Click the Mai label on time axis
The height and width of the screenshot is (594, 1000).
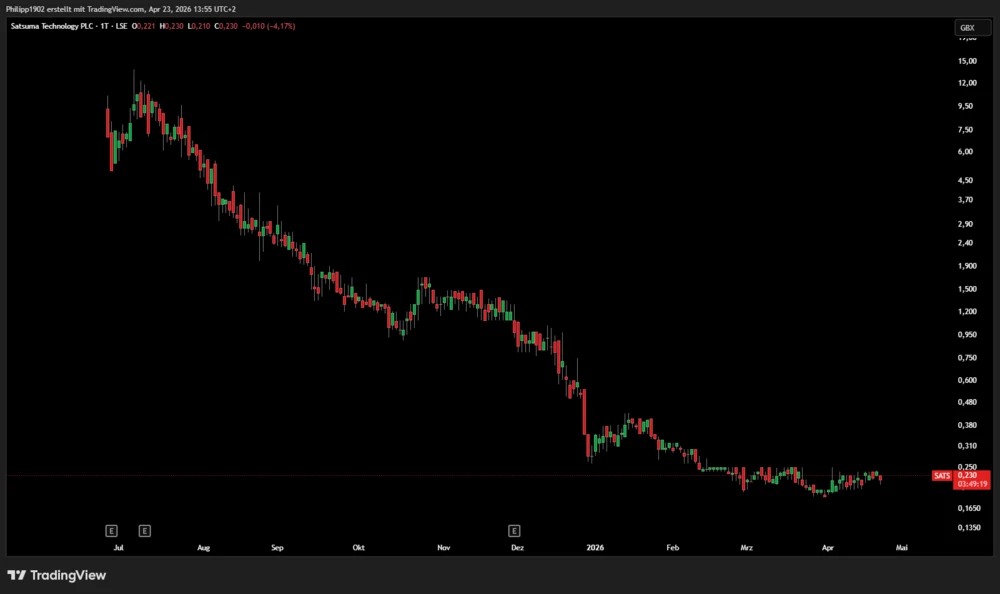click(902, 548)
